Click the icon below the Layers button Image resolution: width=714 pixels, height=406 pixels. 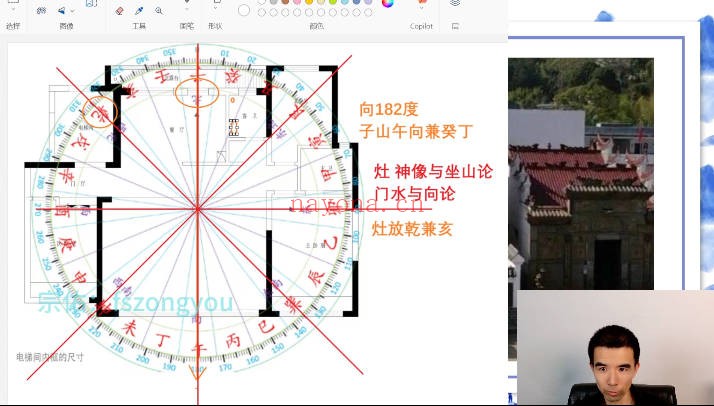(x=455, y=26)
